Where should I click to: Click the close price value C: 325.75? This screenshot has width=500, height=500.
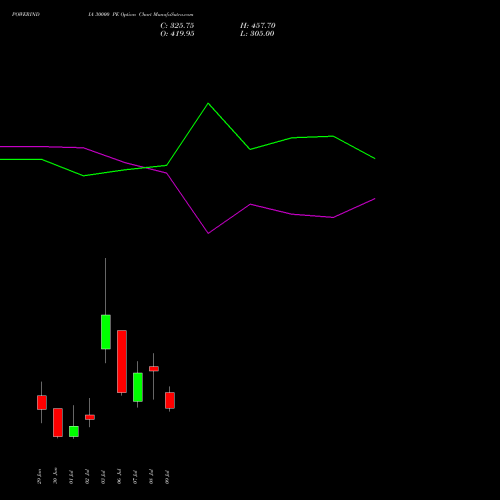177,26
